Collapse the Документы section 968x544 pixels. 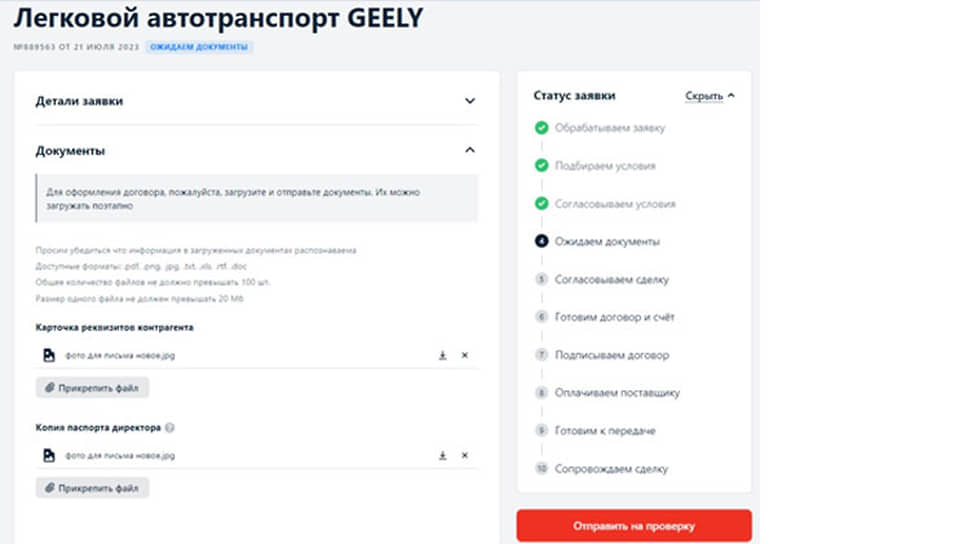(x=470, y=150)
